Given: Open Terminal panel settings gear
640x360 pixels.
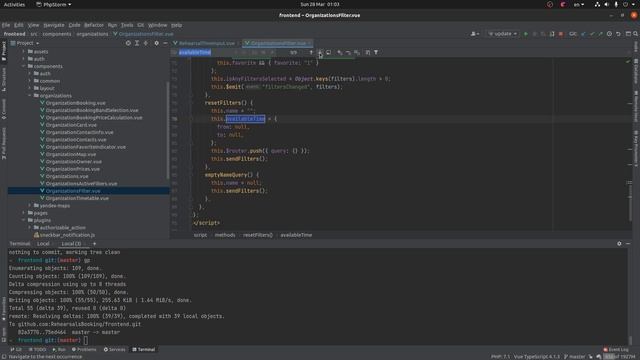Looking at the screenshot, I should tap(619, 244).
